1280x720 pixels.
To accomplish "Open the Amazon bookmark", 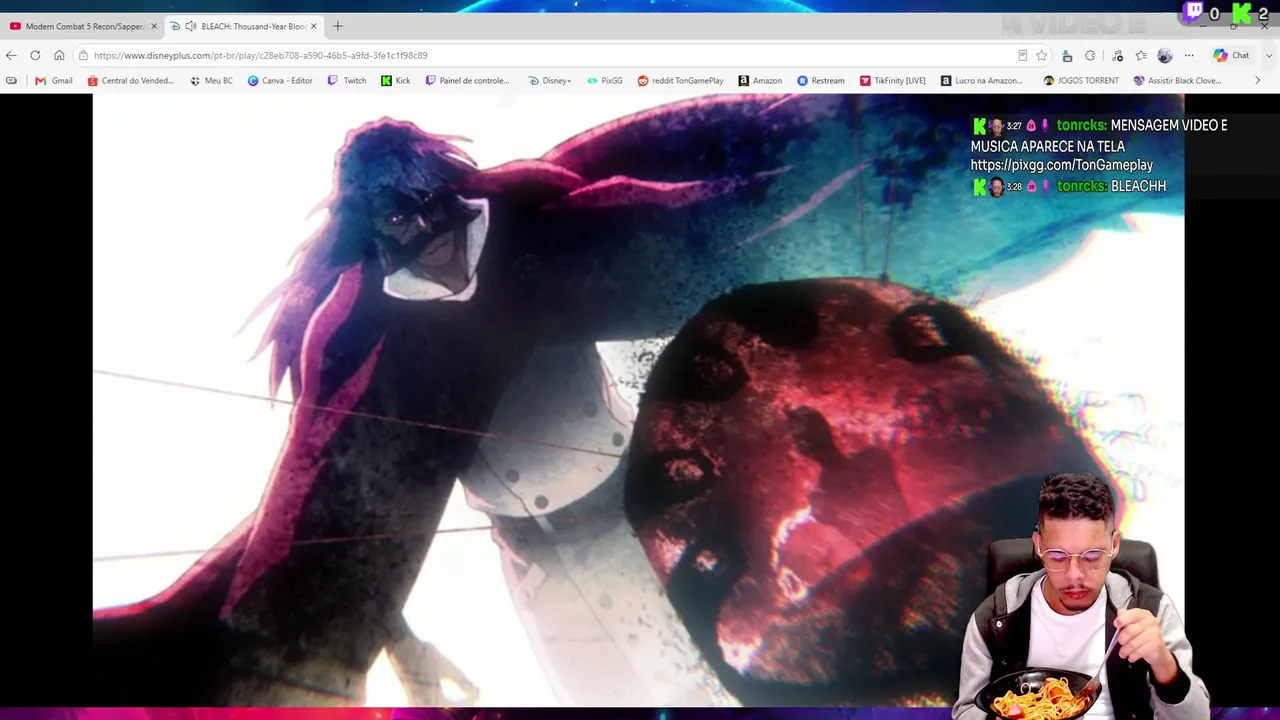I will pos(760,80).
